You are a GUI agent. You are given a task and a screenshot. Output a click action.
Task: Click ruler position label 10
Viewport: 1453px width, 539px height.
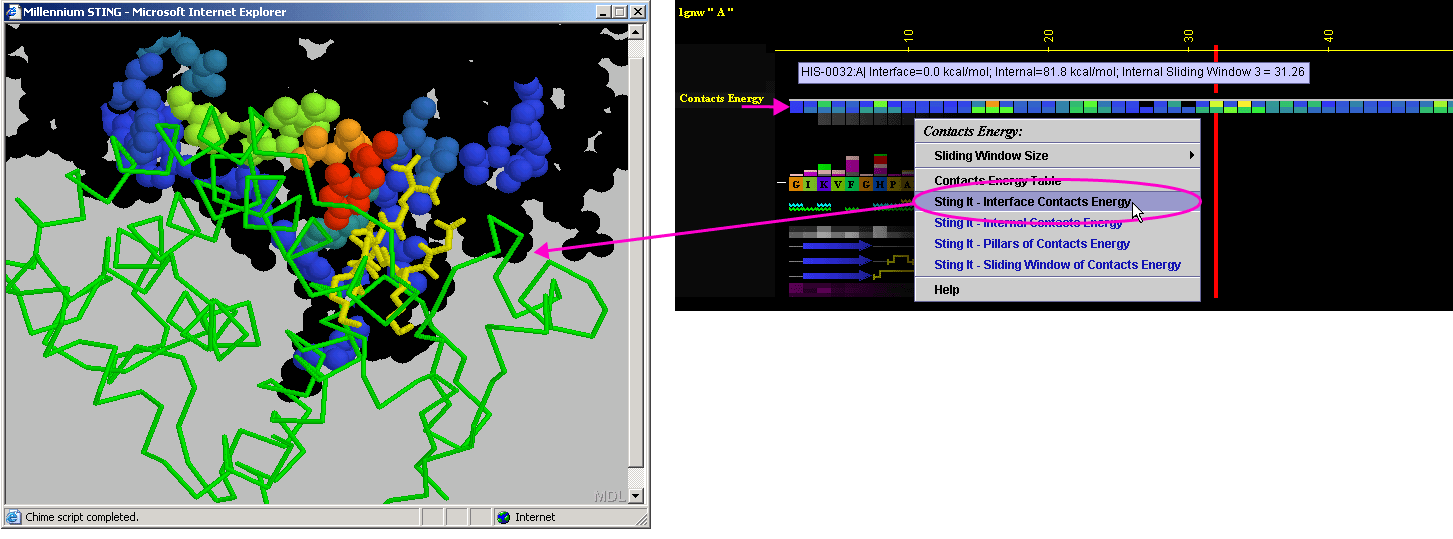(908, 35)
